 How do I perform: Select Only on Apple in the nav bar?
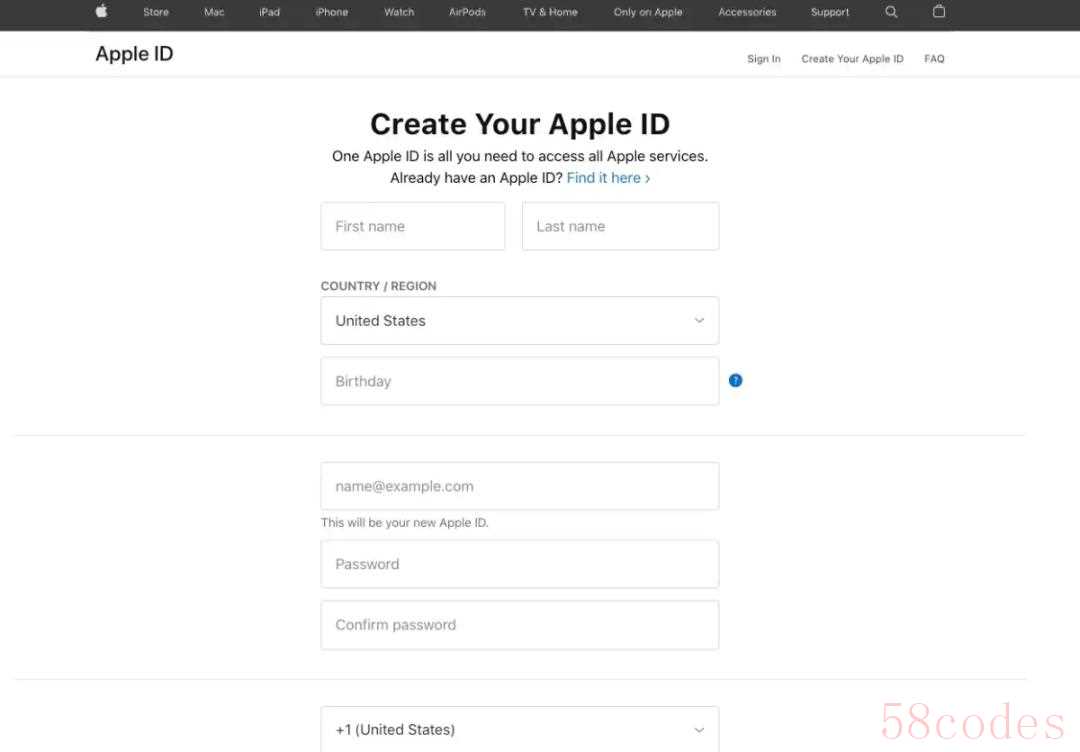tap(647, 12)
